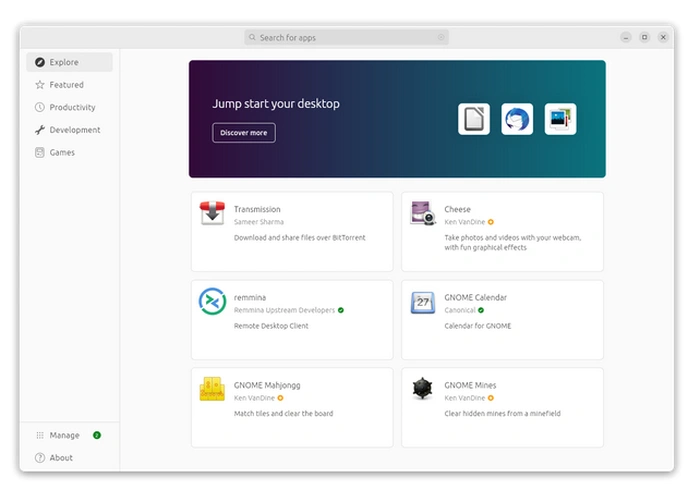Click the verified badge next to Remmina Upstream Developers
Screen dimensions: 700x490
pos(341,310)
